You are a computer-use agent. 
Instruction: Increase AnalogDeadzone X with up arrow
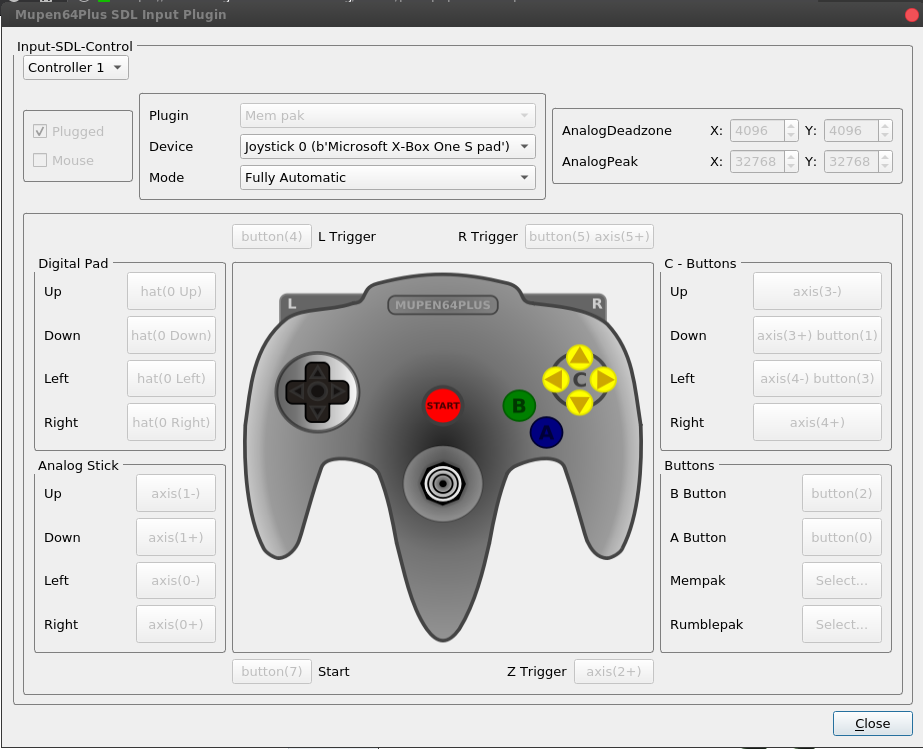pyautogui.click(x=791, y=125)
